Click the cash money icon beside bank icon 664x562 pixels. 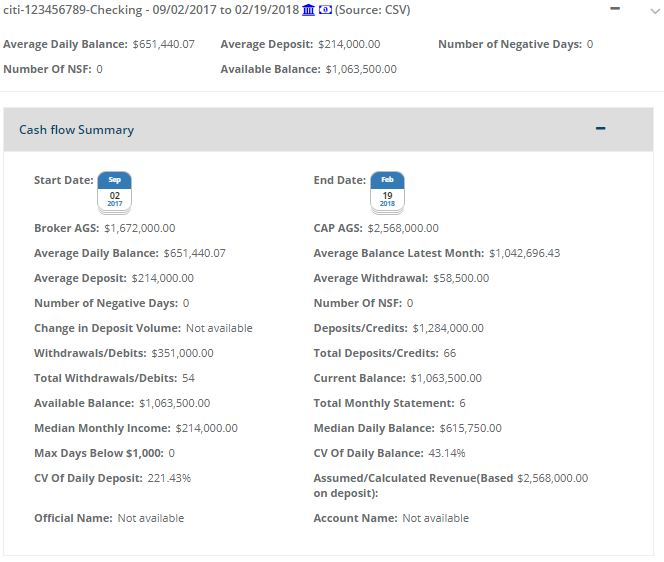point(325,10)
